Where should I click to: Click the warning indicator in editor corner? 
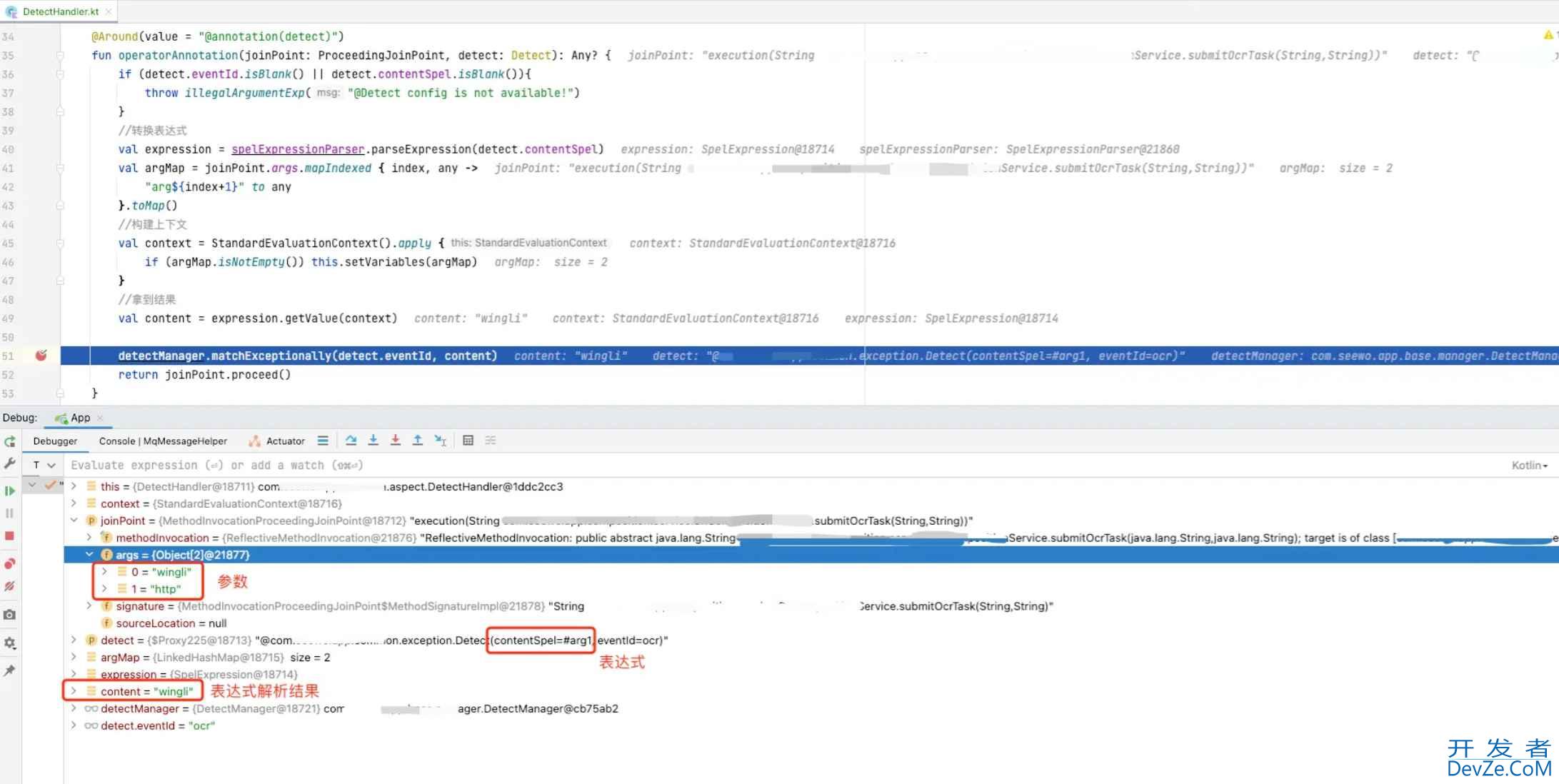(x=1548, y=35)
